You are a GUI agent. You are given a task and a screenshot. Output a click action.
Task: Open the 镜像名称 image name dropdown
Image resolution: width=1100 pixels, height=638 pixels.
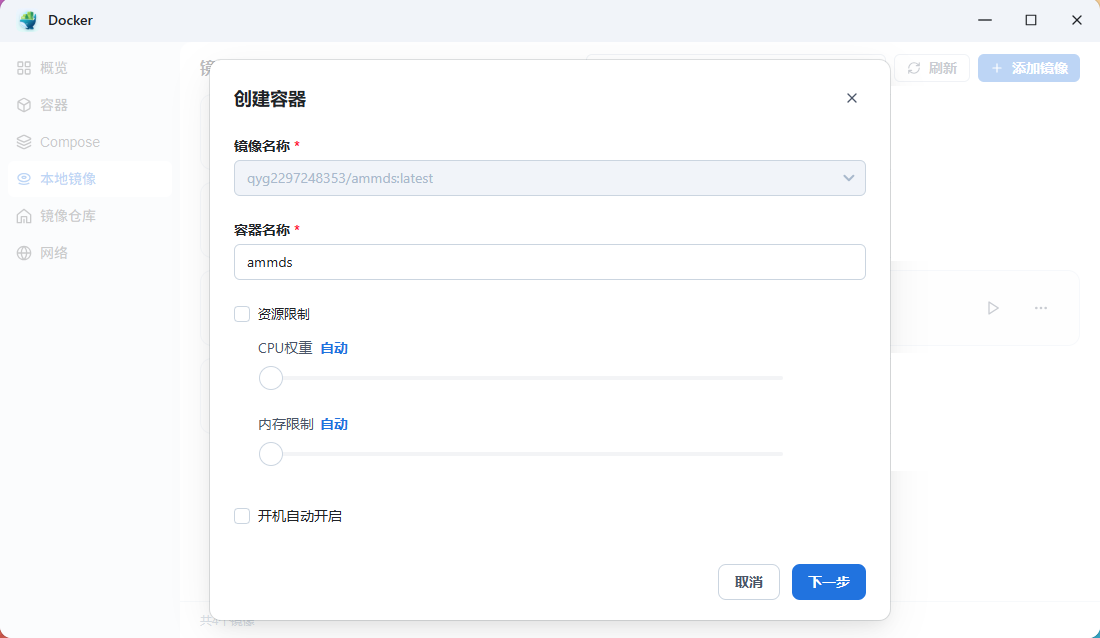click(848, 178)
